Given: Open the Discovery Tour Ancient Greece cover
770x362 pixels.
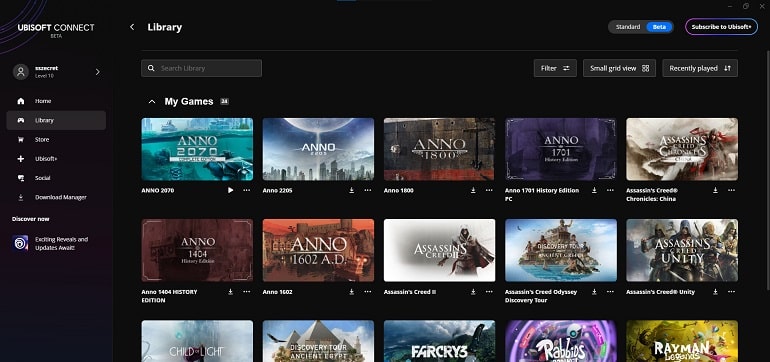Looking at the screenshot, I should click(561, 251).
